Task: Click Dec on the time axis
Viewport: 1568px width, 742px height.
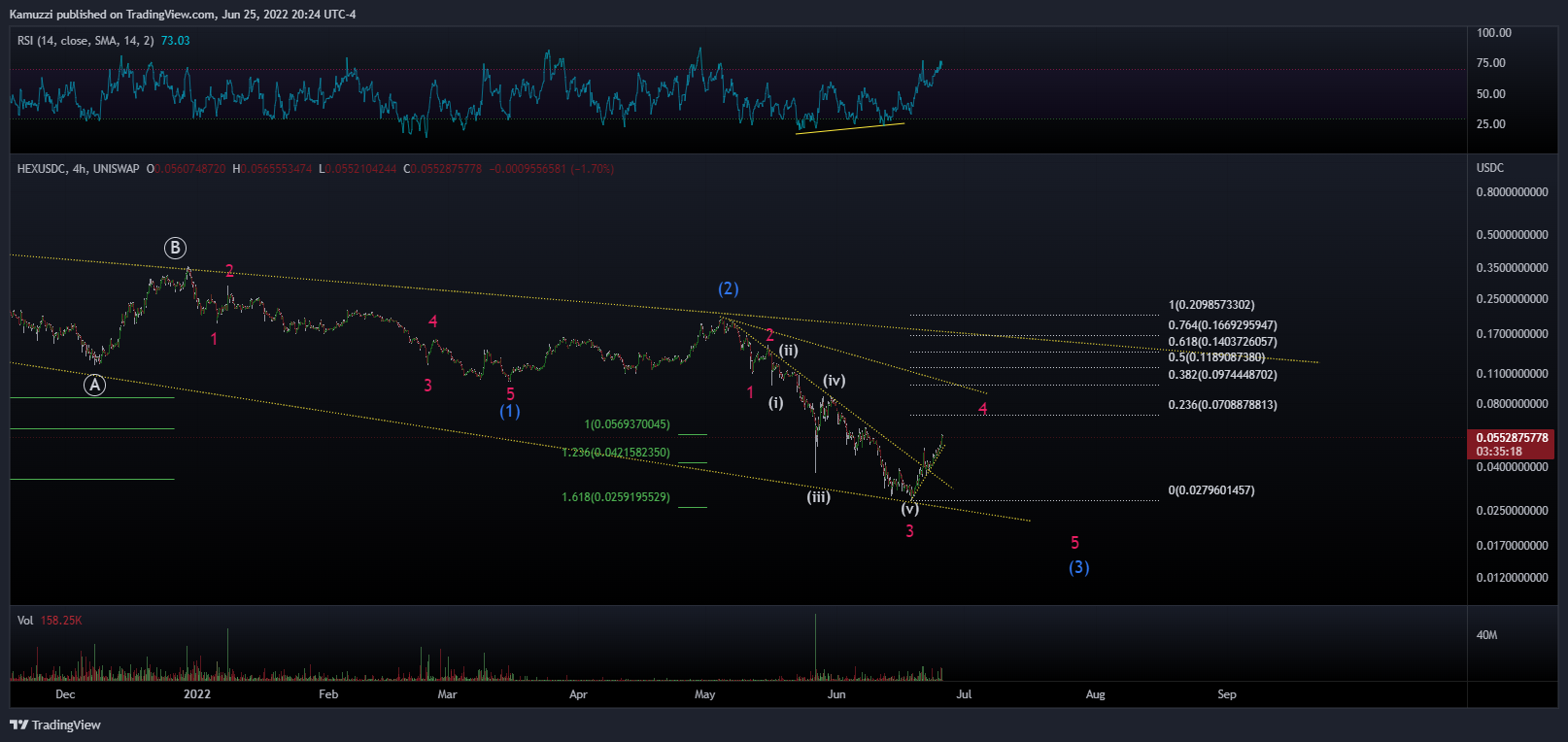Action: 65,694
